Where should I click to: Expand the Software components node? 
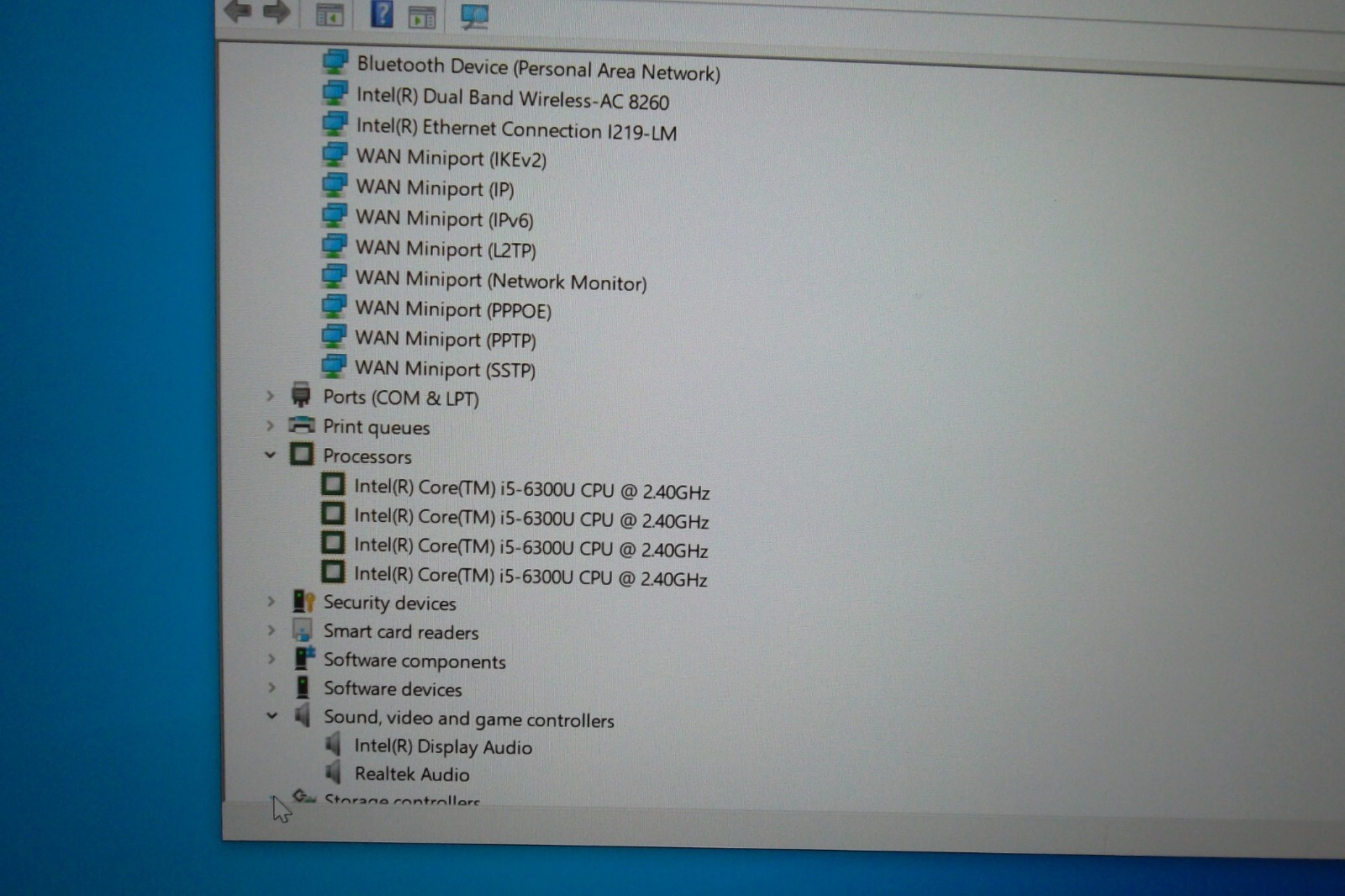tap(272, 659)
